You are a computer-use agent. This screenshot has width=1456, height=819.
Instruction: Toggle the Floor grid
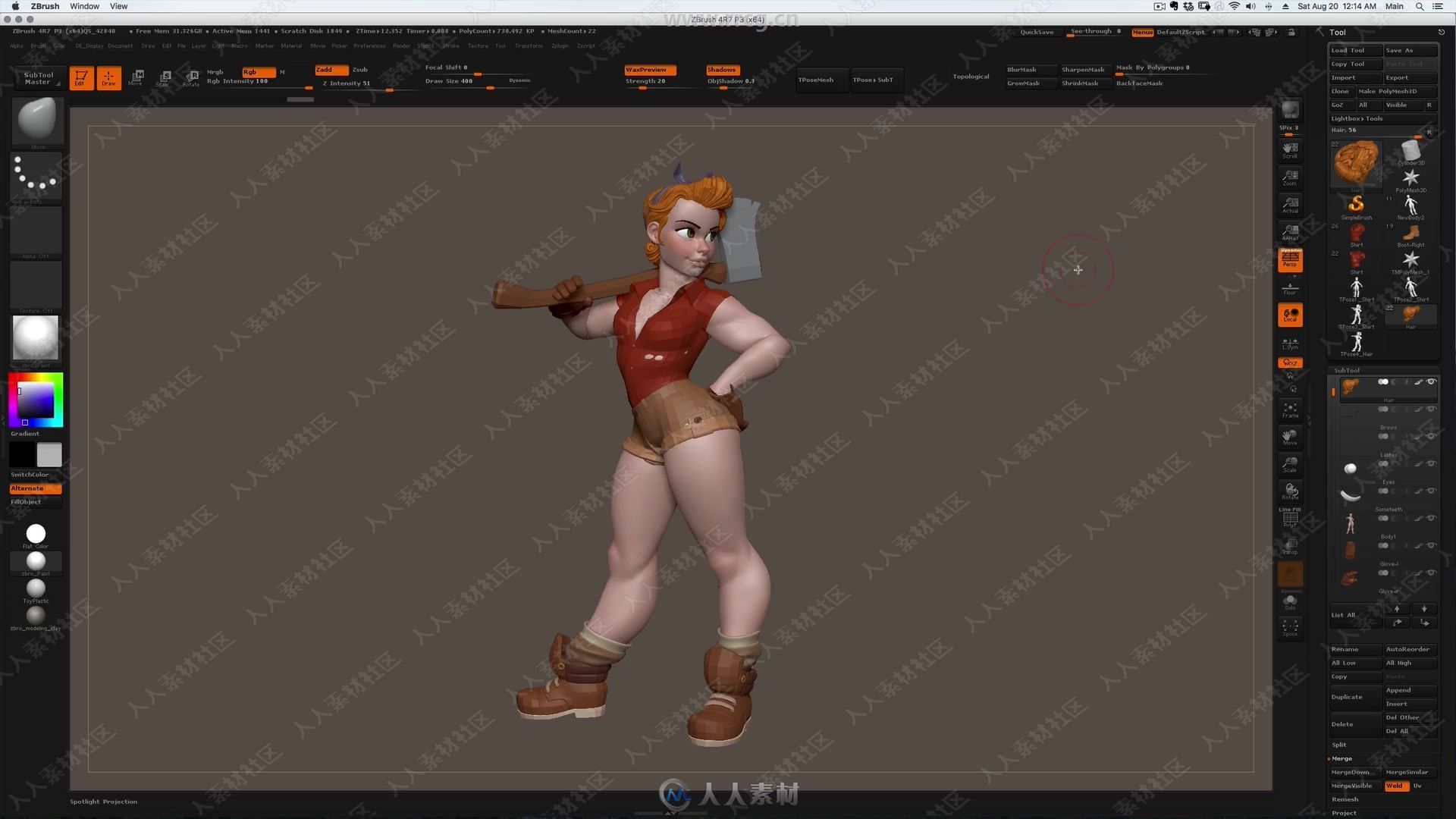tap(1290, 288)
